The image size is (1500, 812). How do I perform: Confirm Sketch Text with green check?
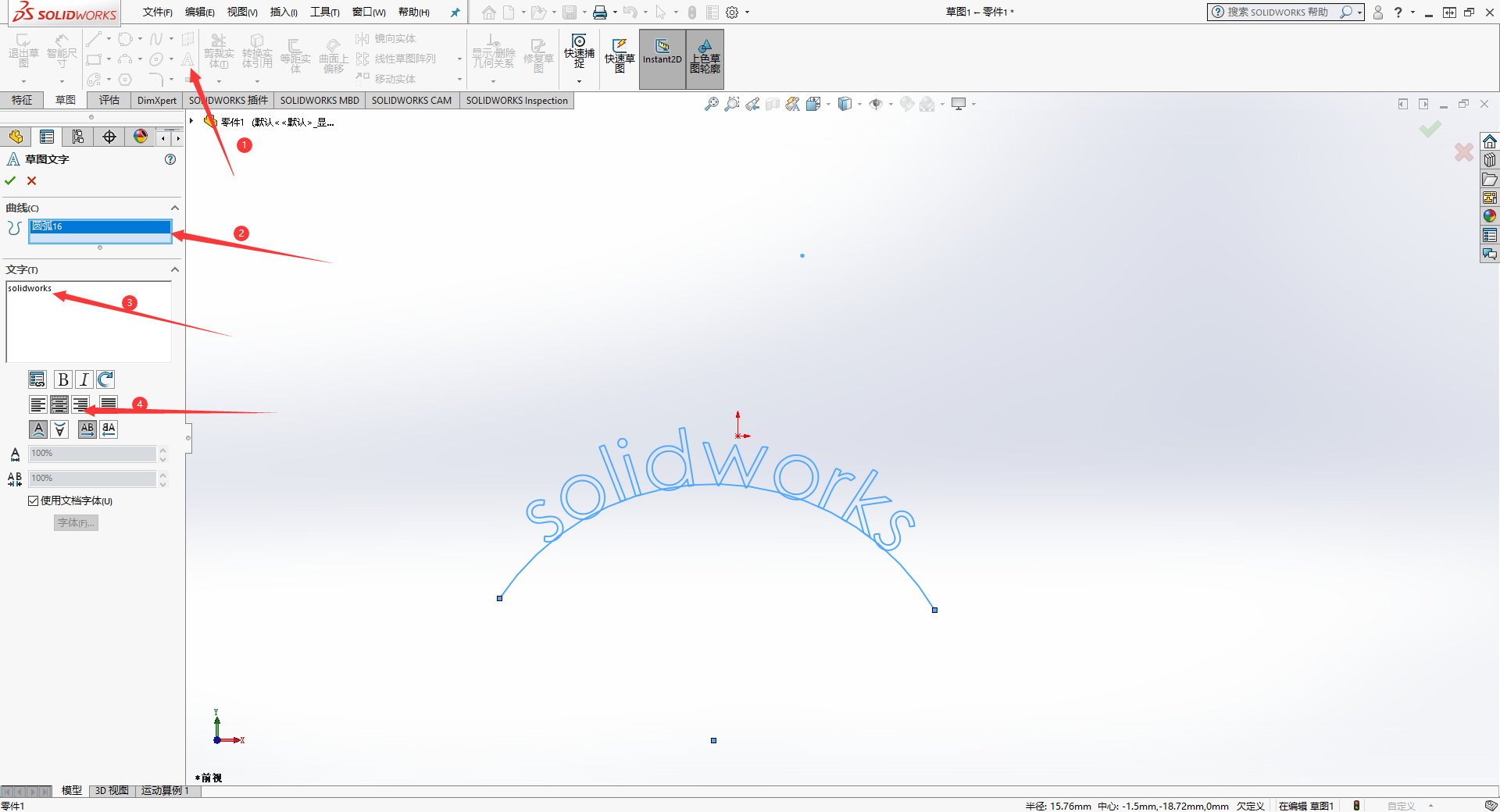10,180
